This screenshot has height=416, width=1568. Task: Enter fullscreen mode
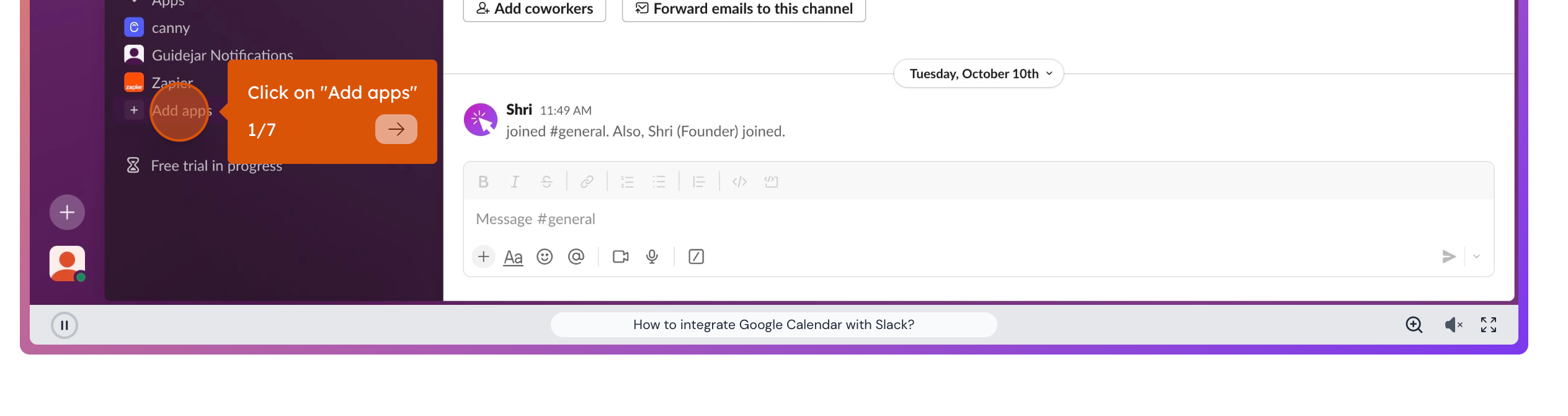[x=1489, y=325]
